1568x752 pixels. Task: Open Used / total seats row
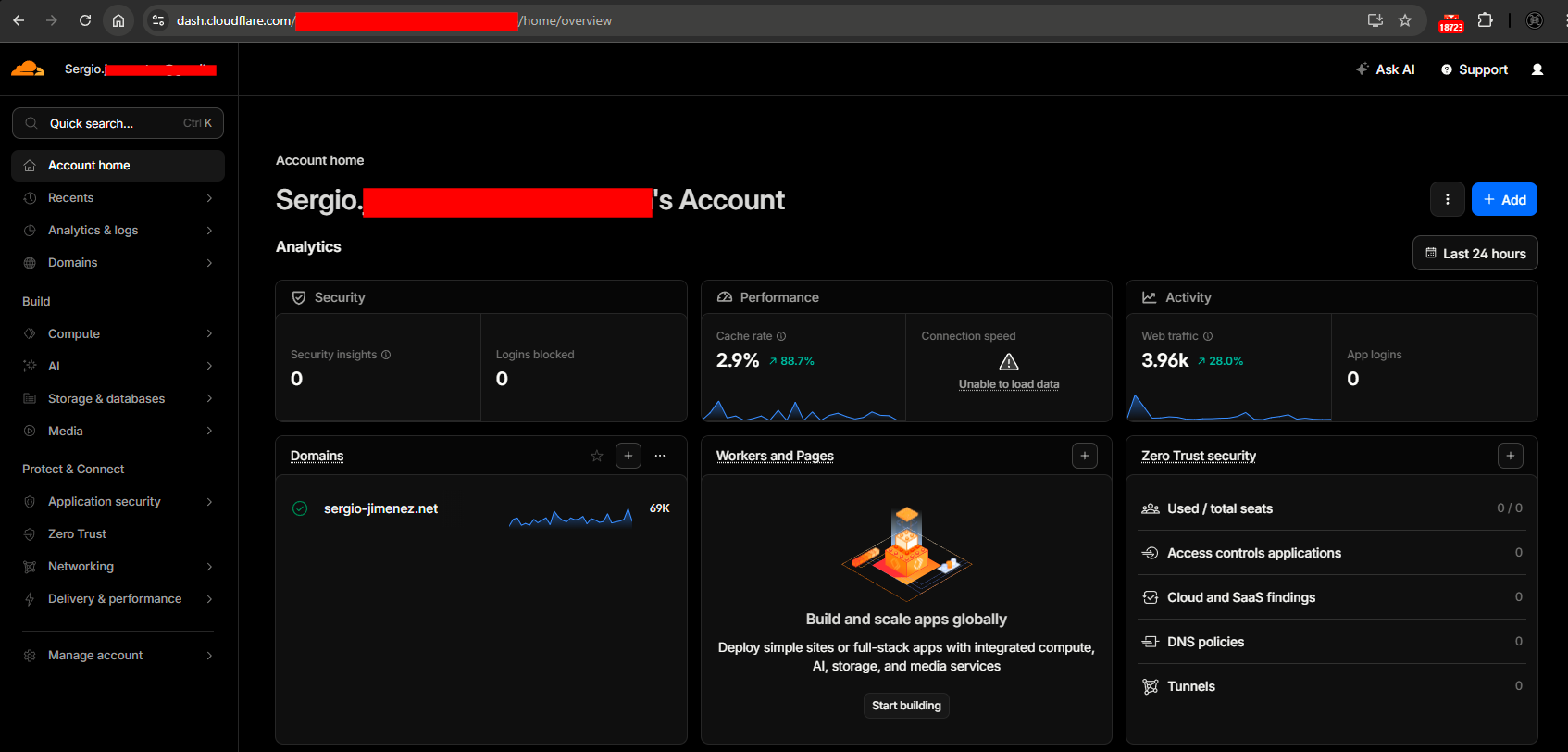point(1332,508)
